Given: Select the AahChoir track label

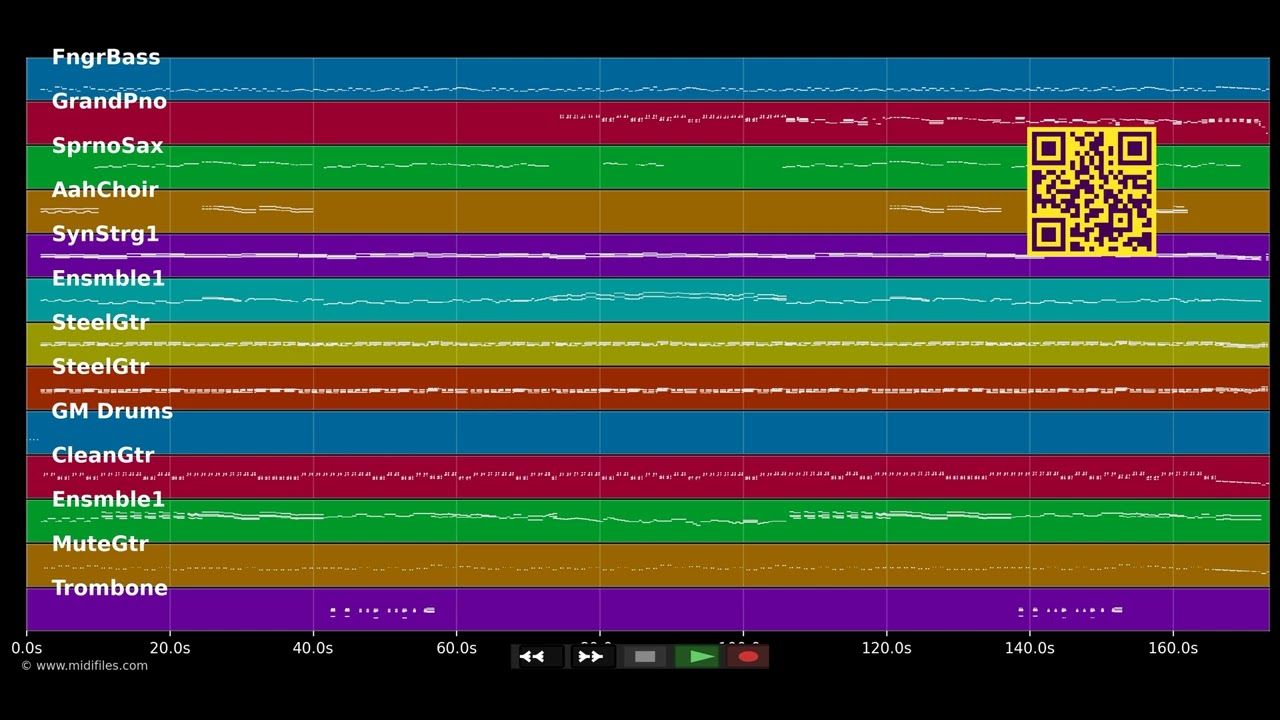Looking at the screenshot, I should click(x=105, y=190).
